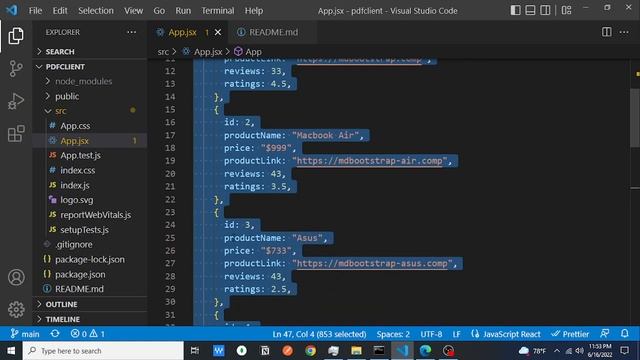Viewport: 640px width, 360px height.
Task: Open Chrome from taskbar
Action: [x=310, y=351]
